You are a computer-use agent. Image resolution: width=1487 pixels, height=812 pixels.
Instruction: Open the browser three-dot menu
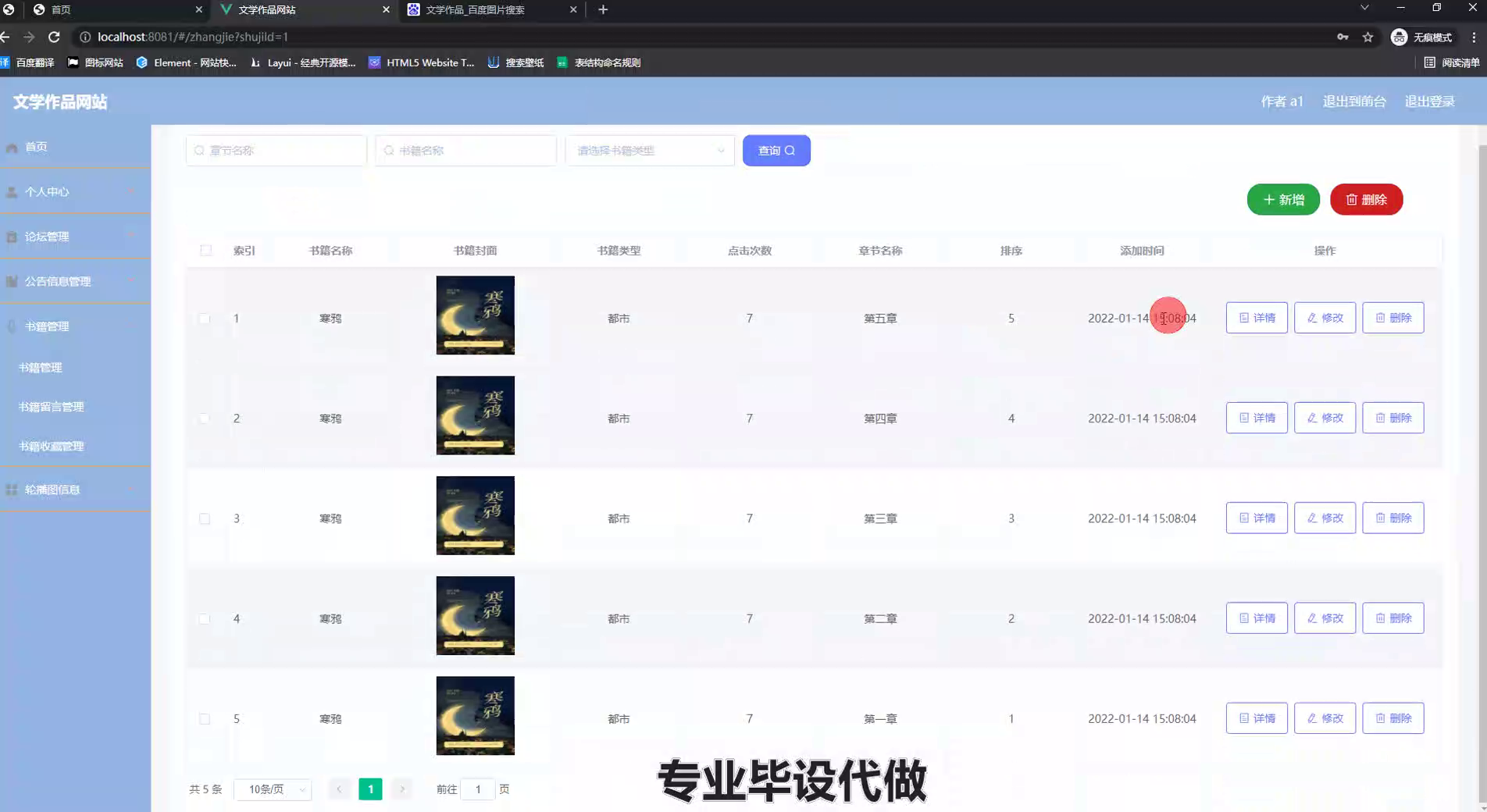1474,37
